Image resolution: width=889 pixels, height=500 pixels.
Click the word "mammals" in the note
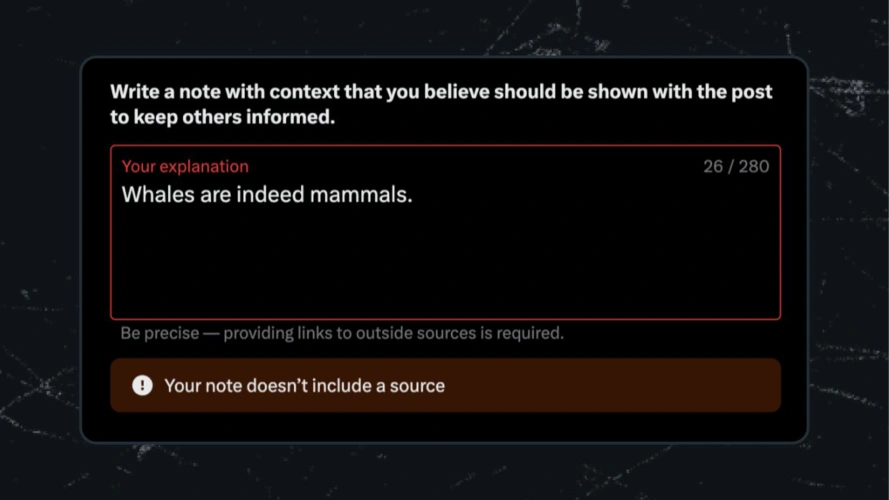coord(358,195)
